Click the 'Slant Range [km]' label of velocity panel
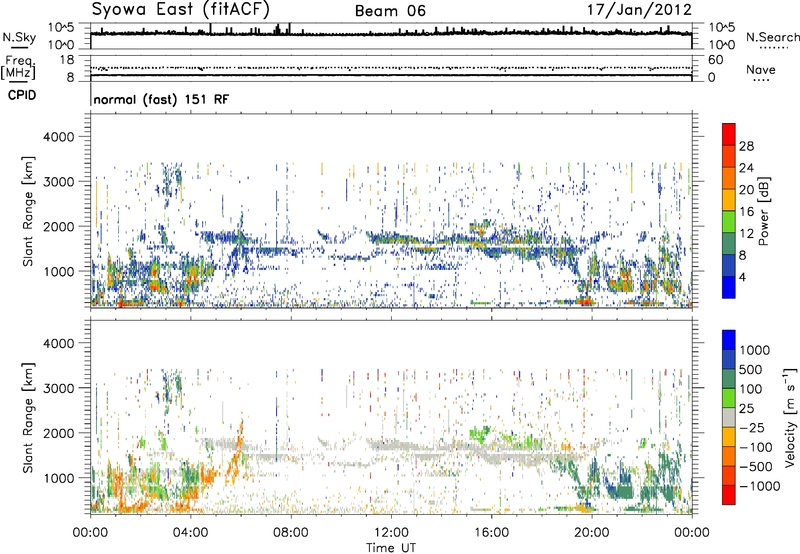Image resolution: width=800 pixels, height=554 pixels. pos(28,418)
